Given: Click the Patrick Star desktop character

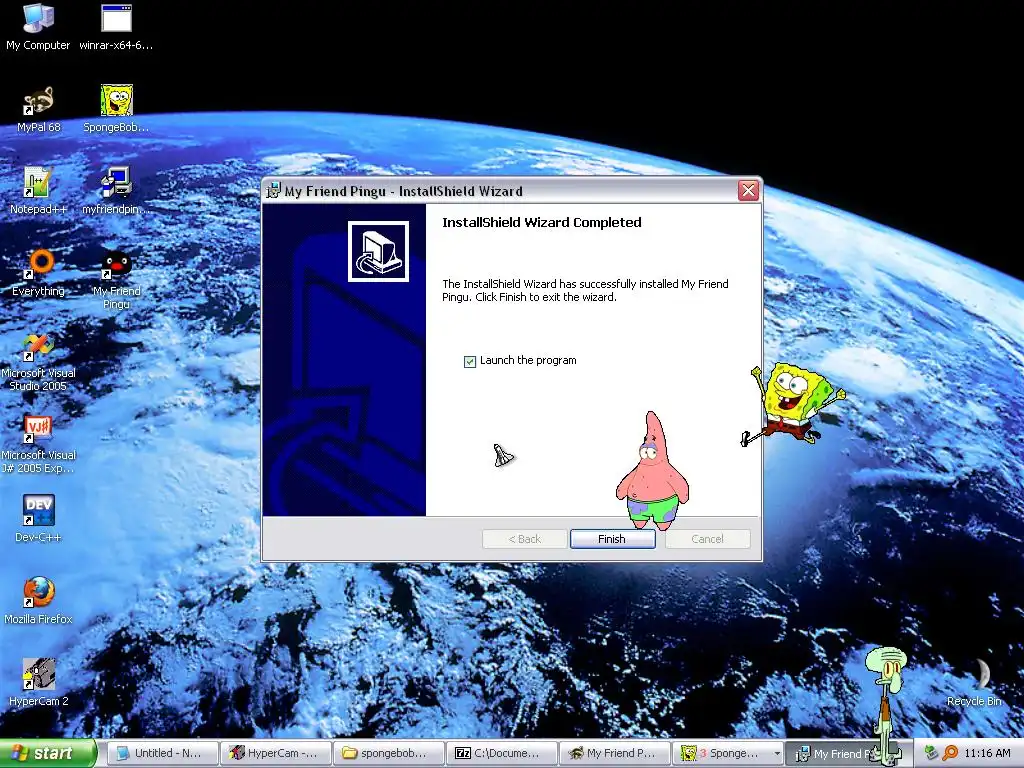Looking at the screenshot, I should point(652,470).
